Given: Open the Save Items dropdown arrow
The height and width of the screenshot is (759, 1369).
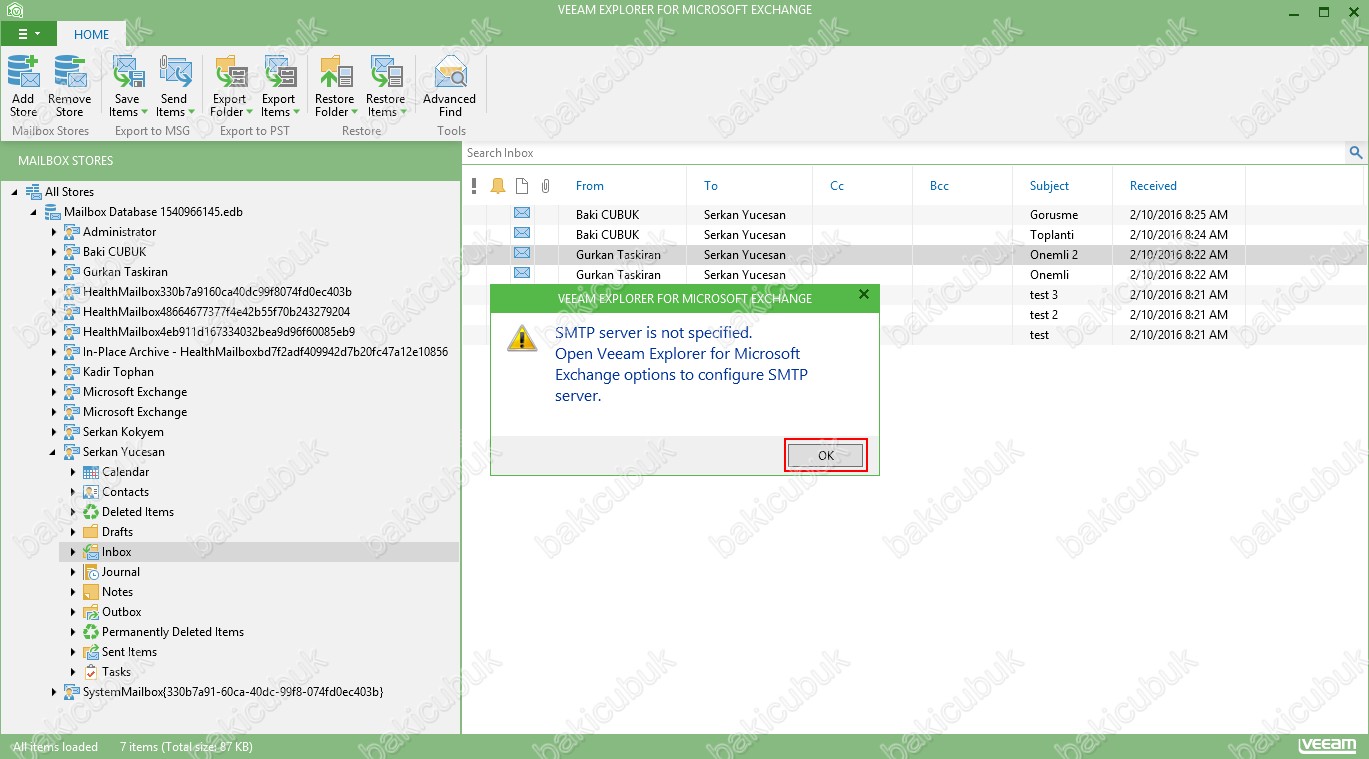Looking at the screenshot, I should 144,113.
